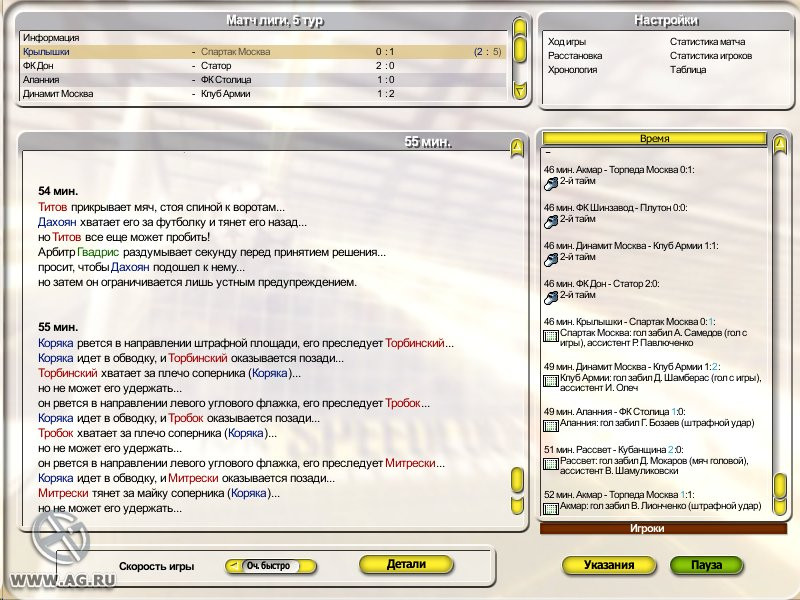The width and height of the screenshot is (800, 600).
Task: Click whistle icon for Динамит Москва - Клуб Армии 1:1
Action: point(551,260)
